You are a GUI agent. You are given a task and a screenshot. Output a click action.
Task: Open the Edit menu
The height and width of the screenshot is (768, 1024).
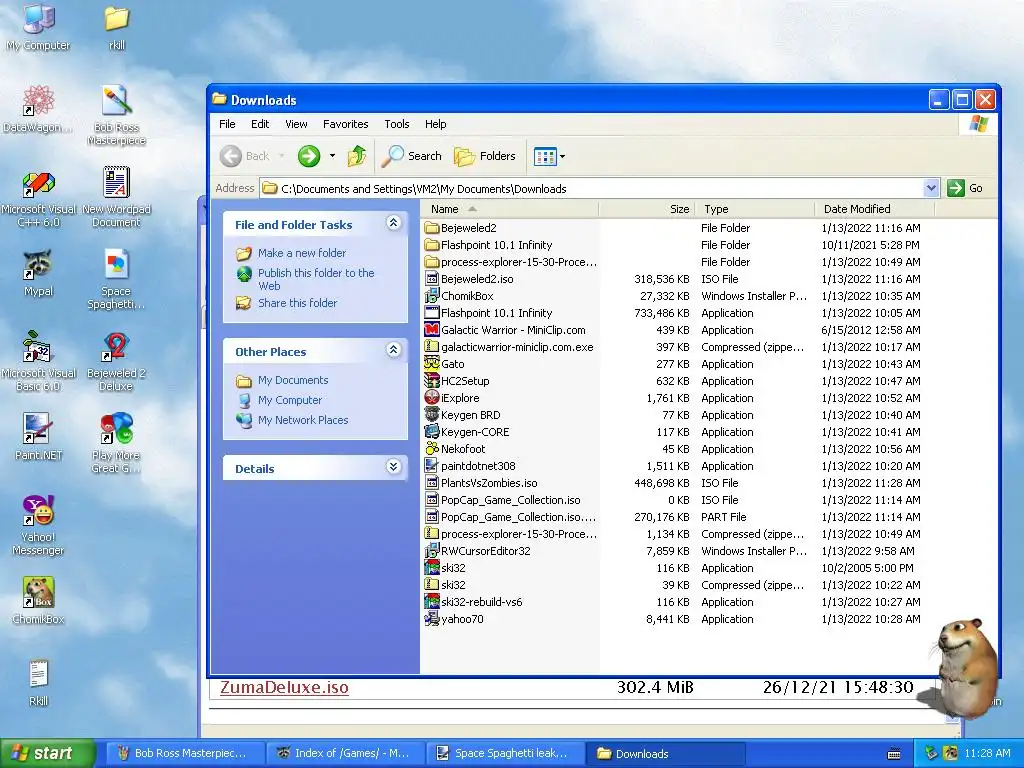point(260,124)
